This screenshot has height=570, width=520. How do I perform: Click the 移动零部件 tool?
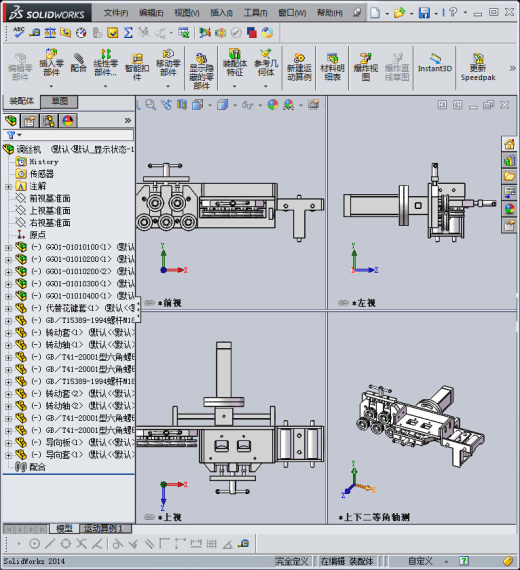pyautogui.click(x=168, y=62)
